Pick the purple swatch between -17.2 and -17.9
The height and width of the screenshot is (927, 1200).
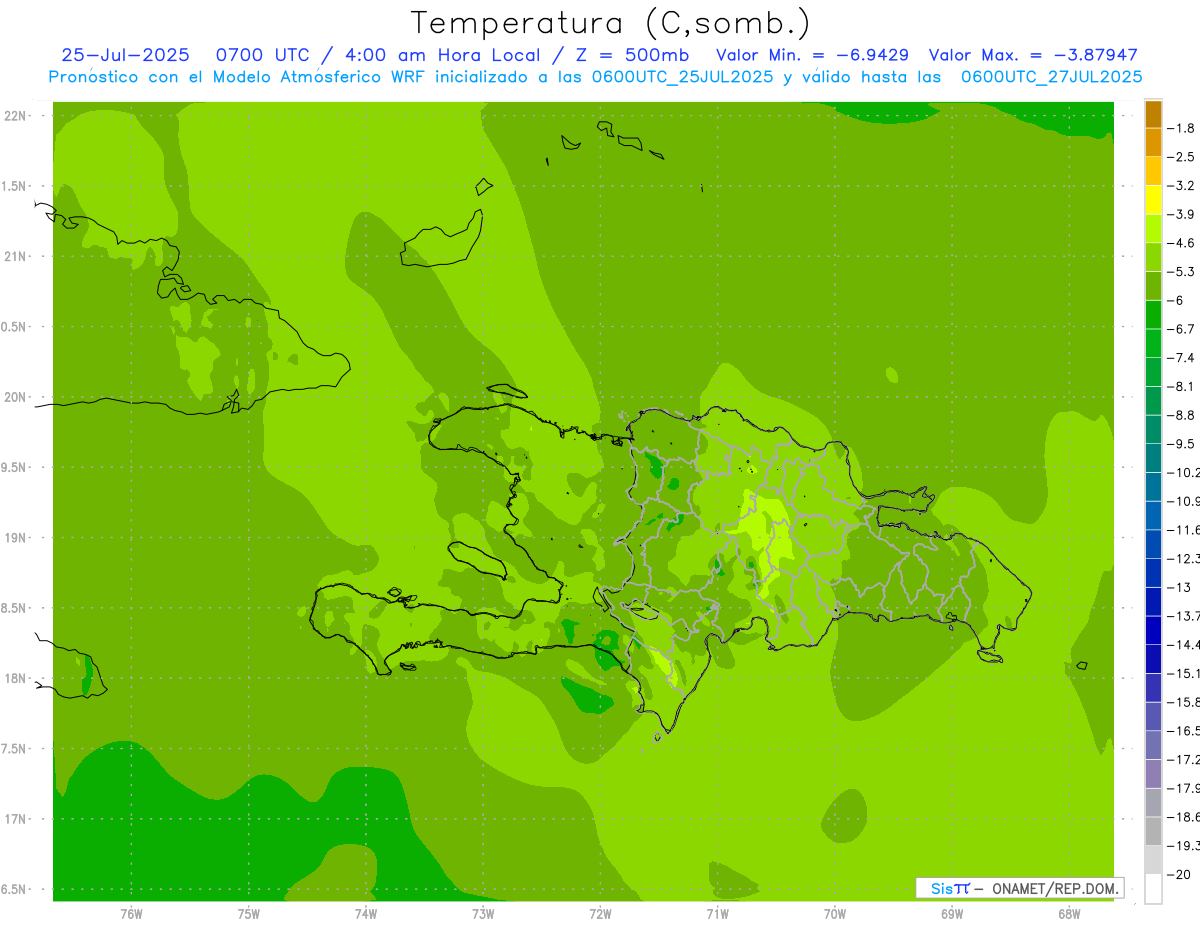point(1153,773)
